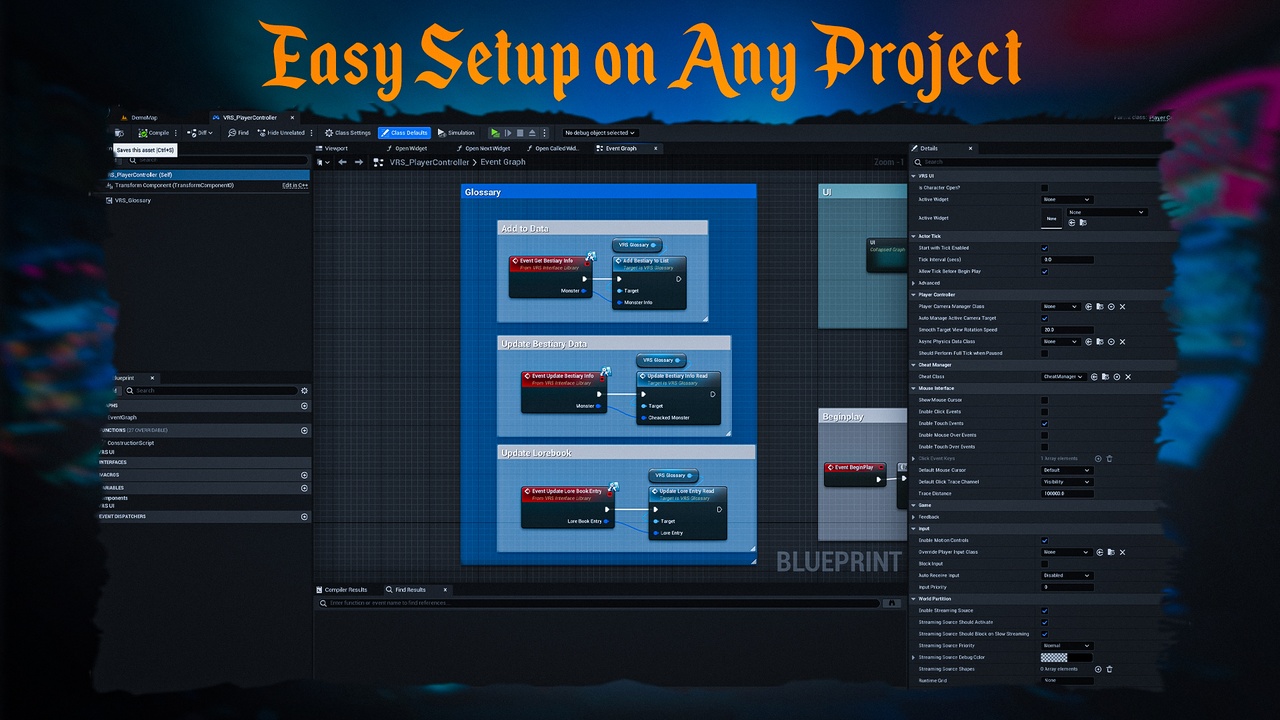The width and height of the screenshot is (1280, 720).
Task: Click the Find Results search input field
Action: coord(602,603)
